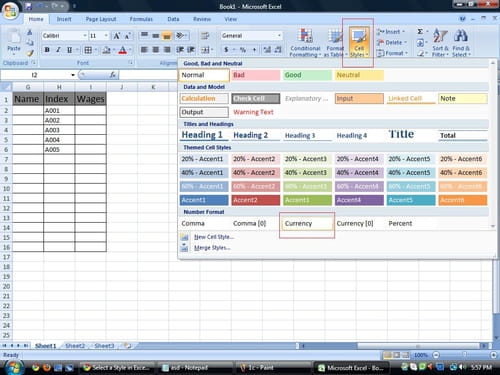Open the Sheet2 worksheet tab
Viewport: 500px width, 375px height.
click(75, 346)
